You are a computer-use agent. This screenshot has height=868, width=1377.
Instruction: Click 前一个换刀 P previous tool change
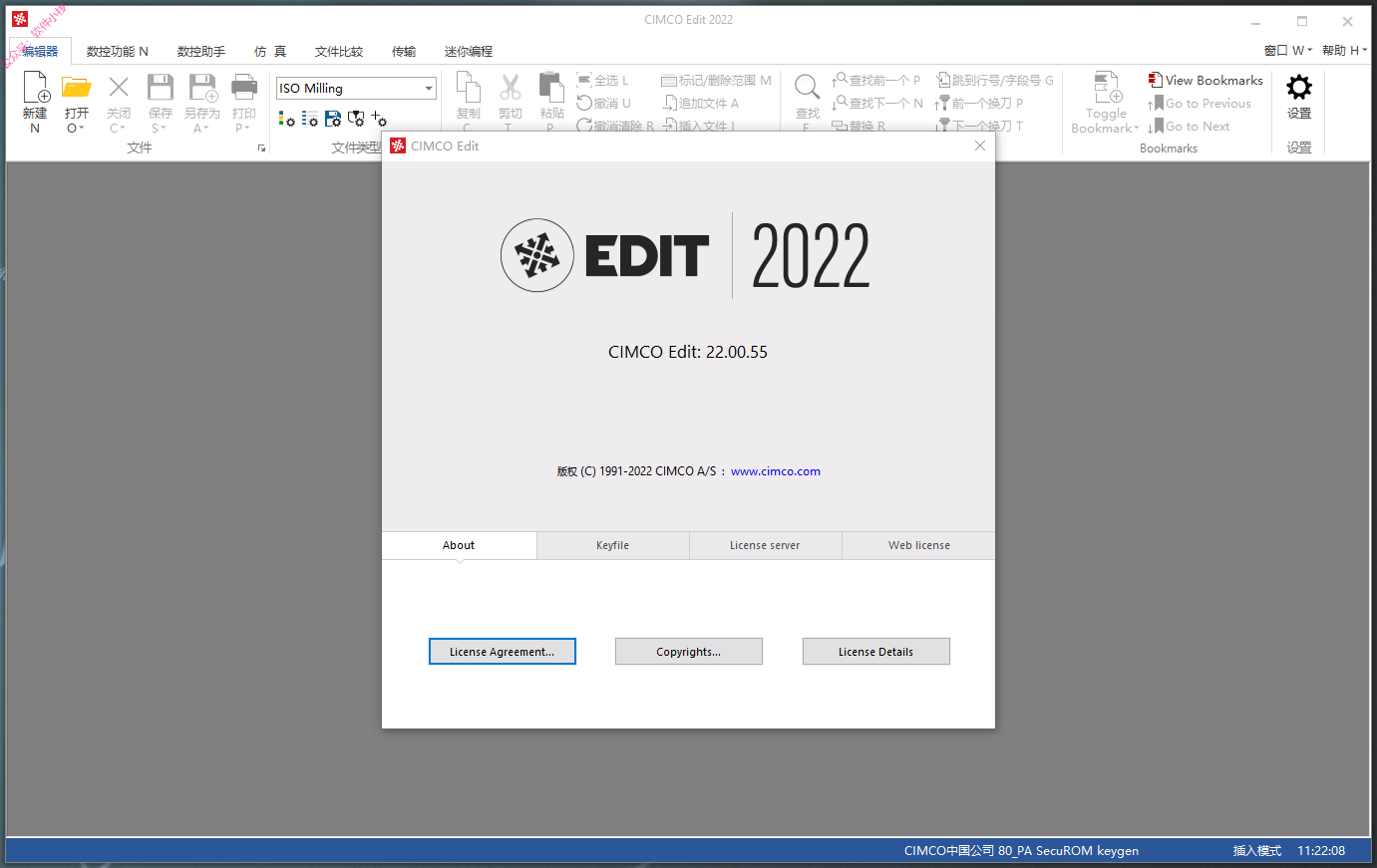(x=979, y=103)
